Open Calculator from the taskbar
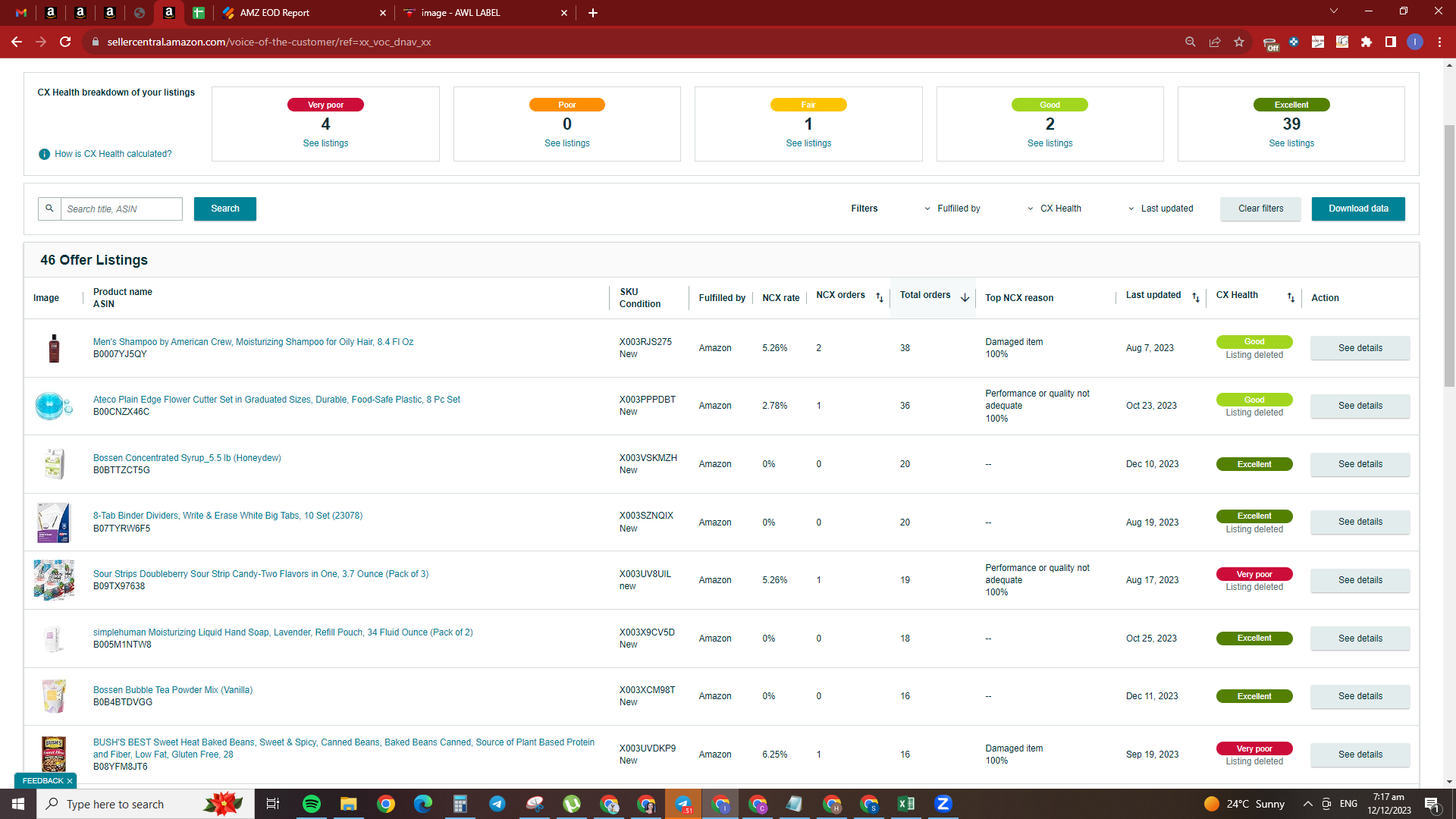Viewport: 1456px width, 819px height. (460, 804)
